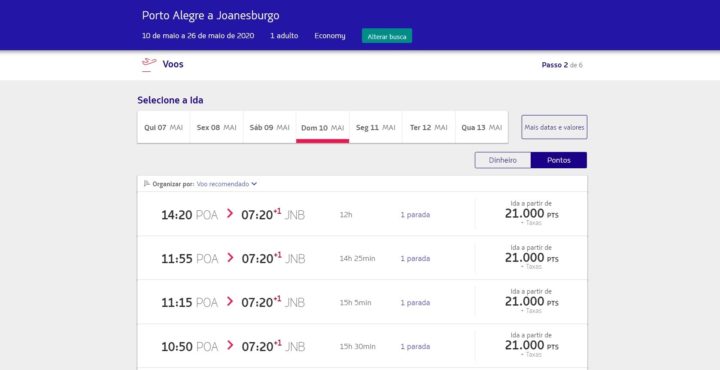This screenshot has width=720, height=370.
Task: Click the arrow icon in the 10:50 flight row
Action: tap(230, 345)
